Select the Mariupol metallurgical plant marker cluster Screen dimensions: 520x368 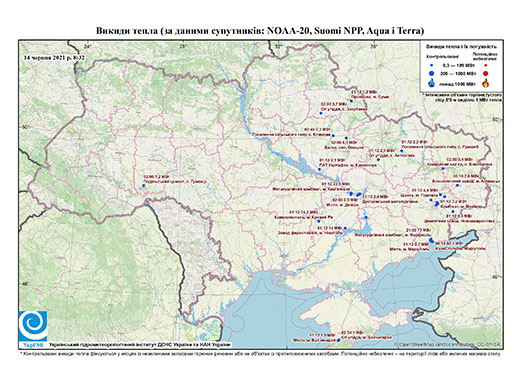tap(431, 240)
